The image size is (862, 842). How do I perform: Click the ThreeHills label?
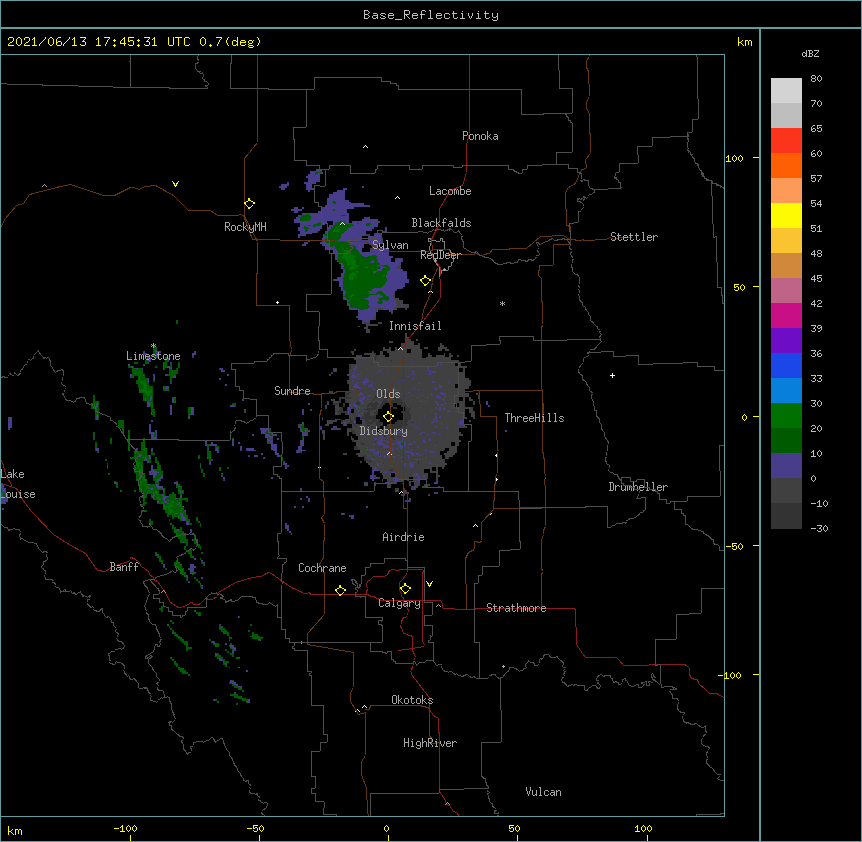[534, 418]
